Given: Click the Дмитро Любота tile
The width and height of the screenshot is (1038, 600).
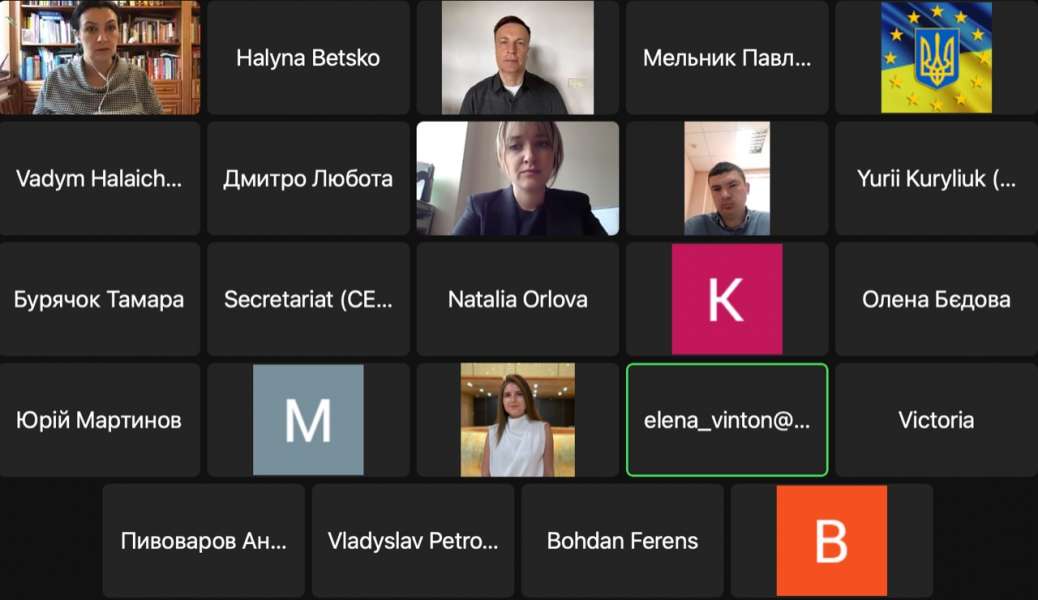Looking at the screenshot, I should click(x=308, y=178).
